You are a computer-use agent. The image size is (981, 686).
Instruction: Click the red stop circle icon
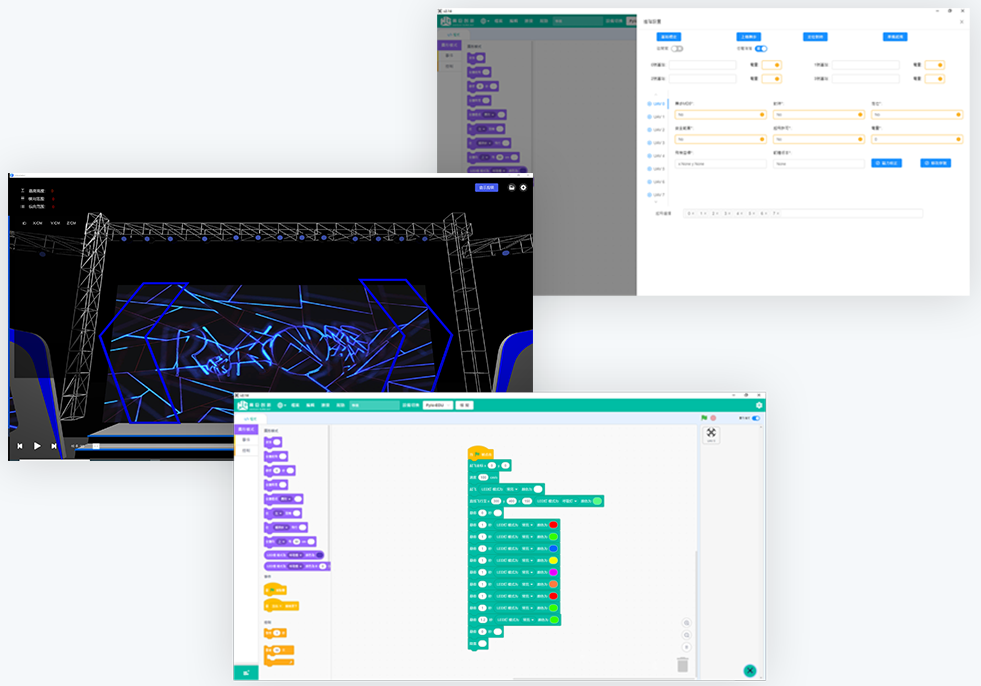coord(713,418)
